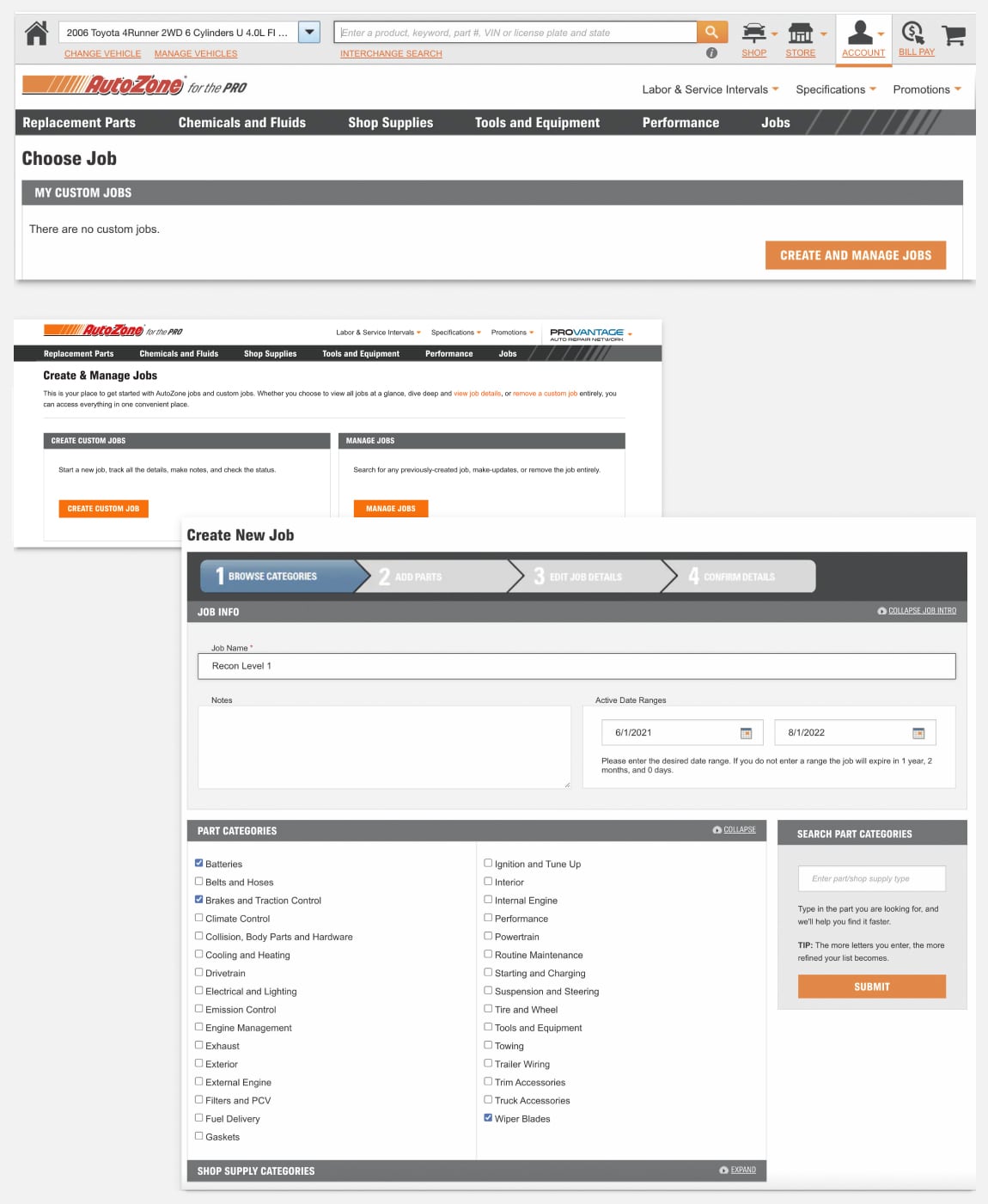Collapse the Part Categories section
This screenshot has height=1204, width=988.
(735, 830)
